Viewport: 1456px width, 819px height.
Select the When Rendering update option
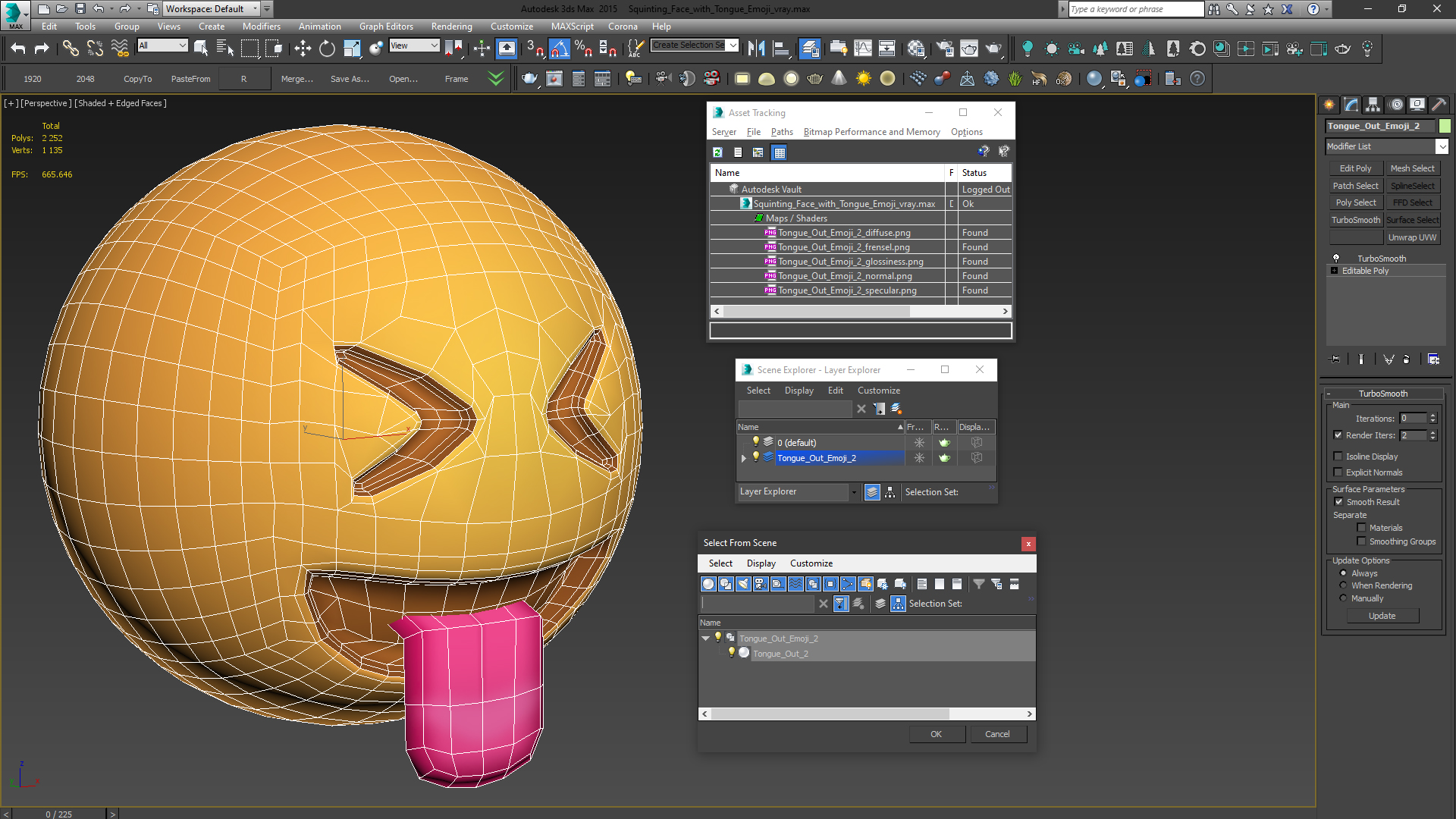point(1344,585)
